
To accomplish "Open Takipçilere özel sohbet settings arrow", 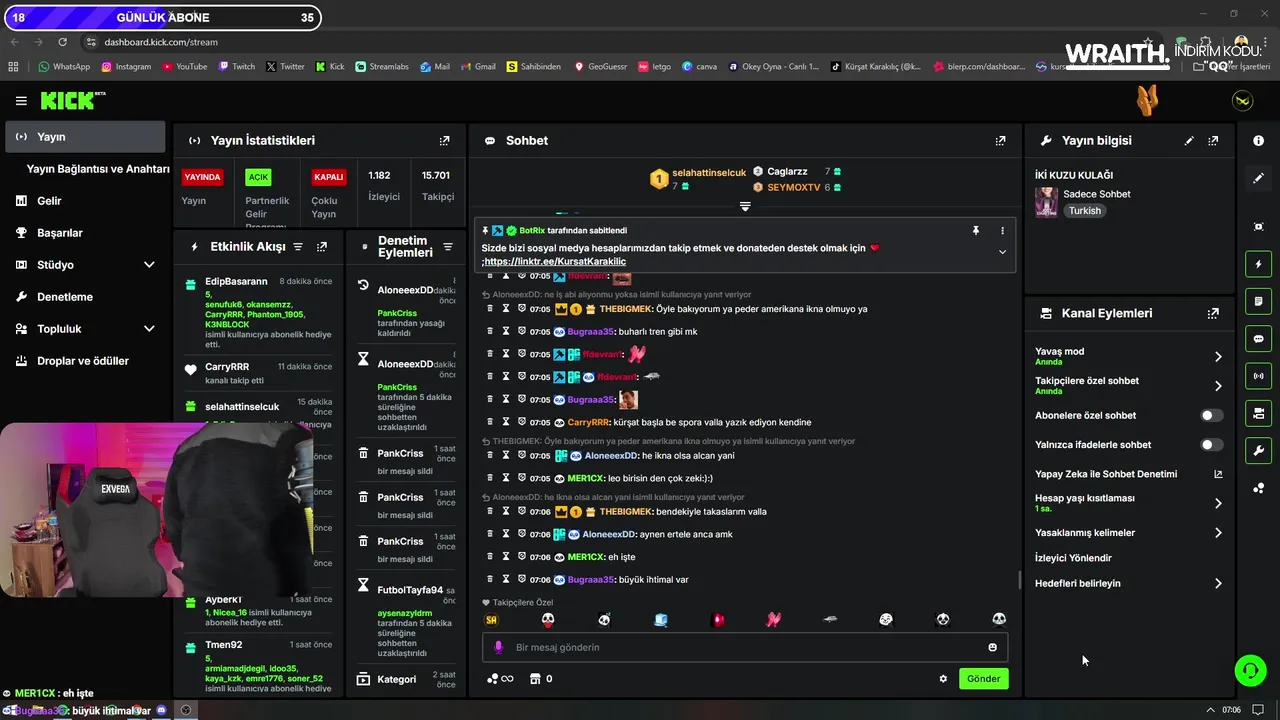I will (1218, 386).
